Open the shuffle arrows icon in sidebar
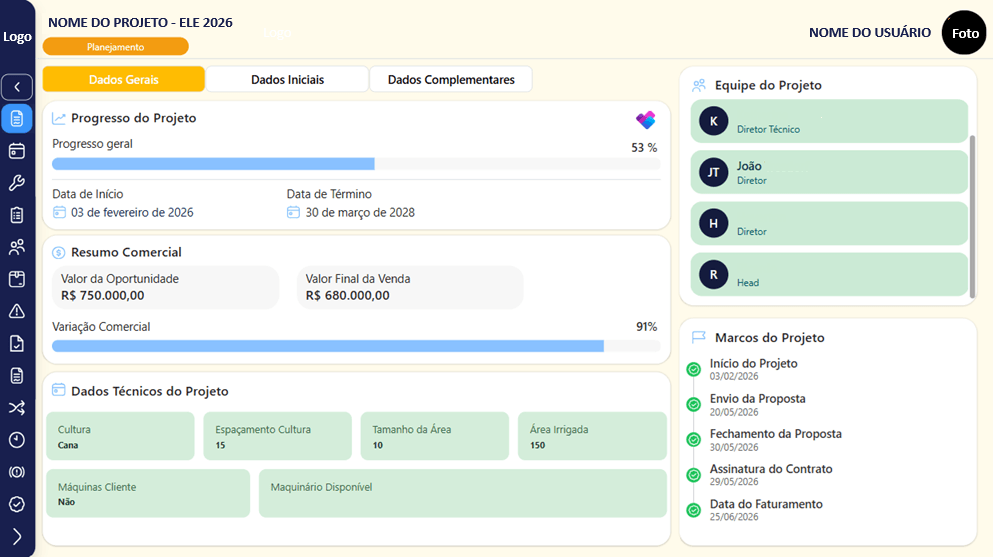The image size is (993, 557). click(x=17, y=408)
